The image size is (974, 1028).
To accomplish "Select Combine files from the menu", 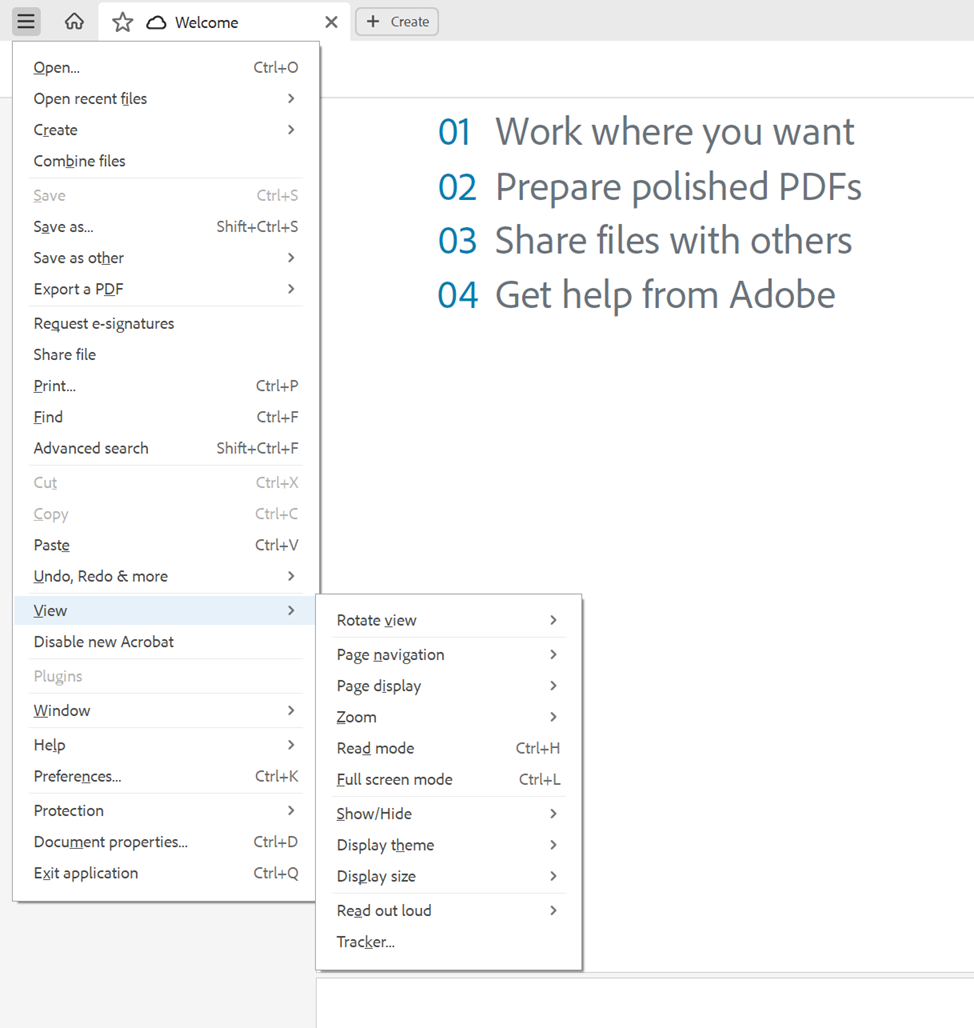I will [x=79, y=160].
